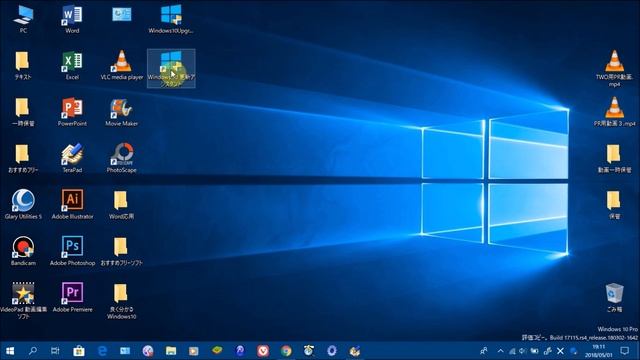Launch TeraPad from the desktop
Viewport: 640px width, 360px height.
pos(72,158)
